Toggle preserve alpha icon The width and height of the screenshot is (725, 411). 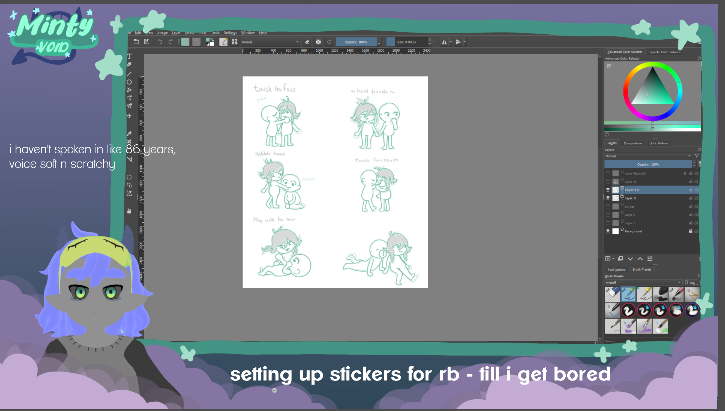click(318, 42)
